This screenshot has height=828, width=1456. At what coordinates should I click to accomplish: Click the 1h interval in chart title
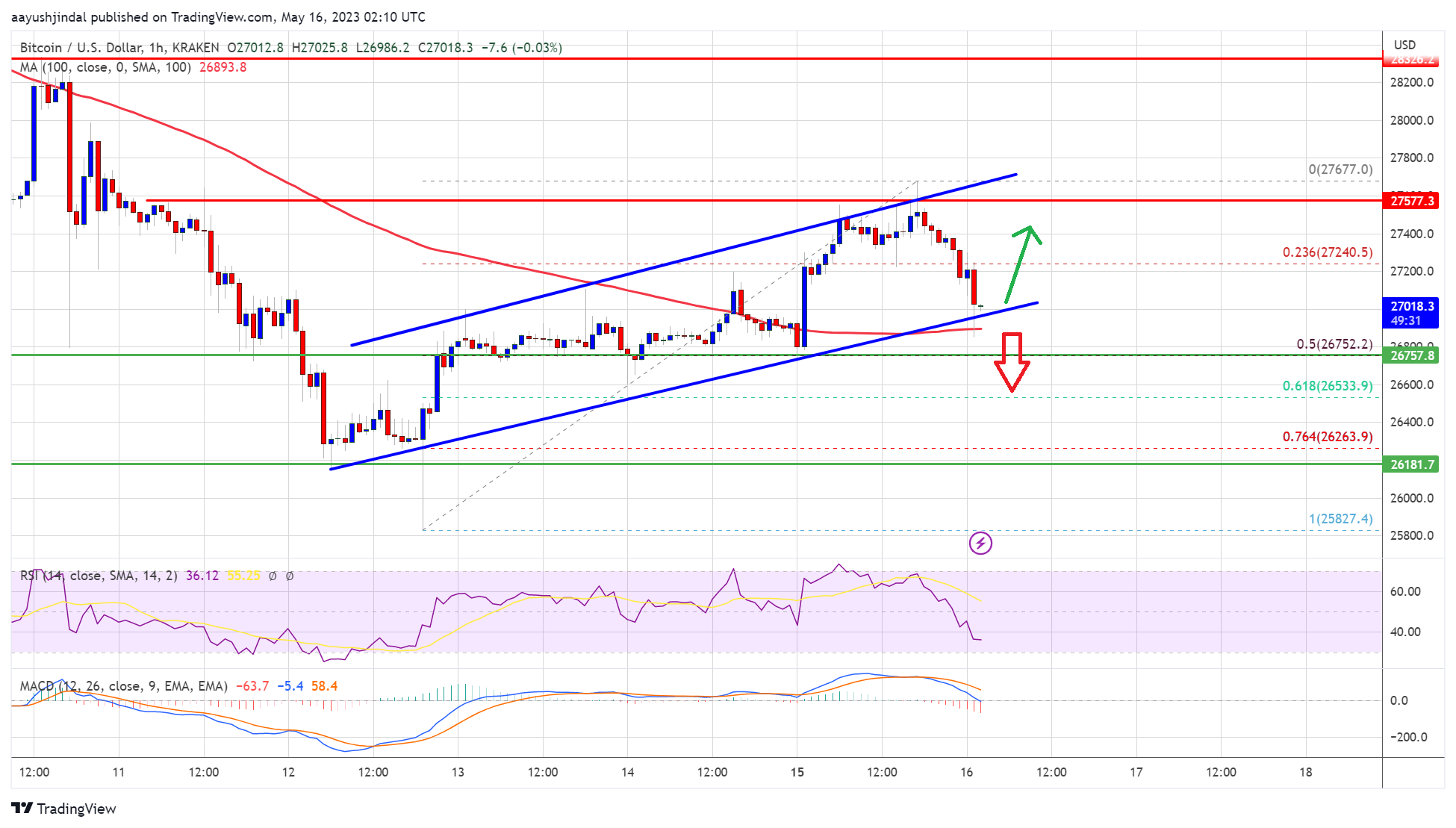coord(156,48)
